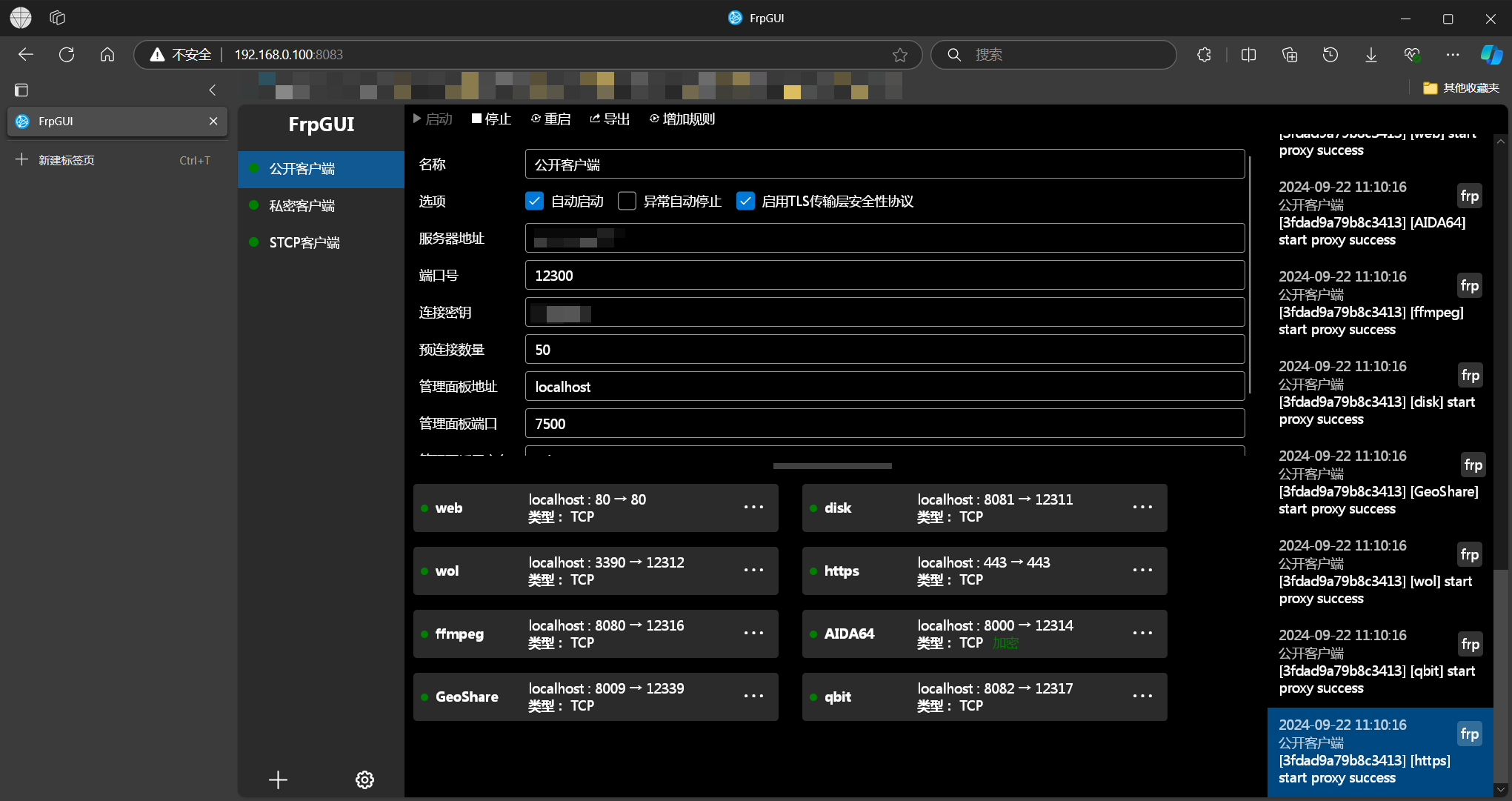This screenshot has width=1512, height=801.
Task: Toggle the 启用TLS传输层安全性协议 checkbox
Action: click(745, 201)
